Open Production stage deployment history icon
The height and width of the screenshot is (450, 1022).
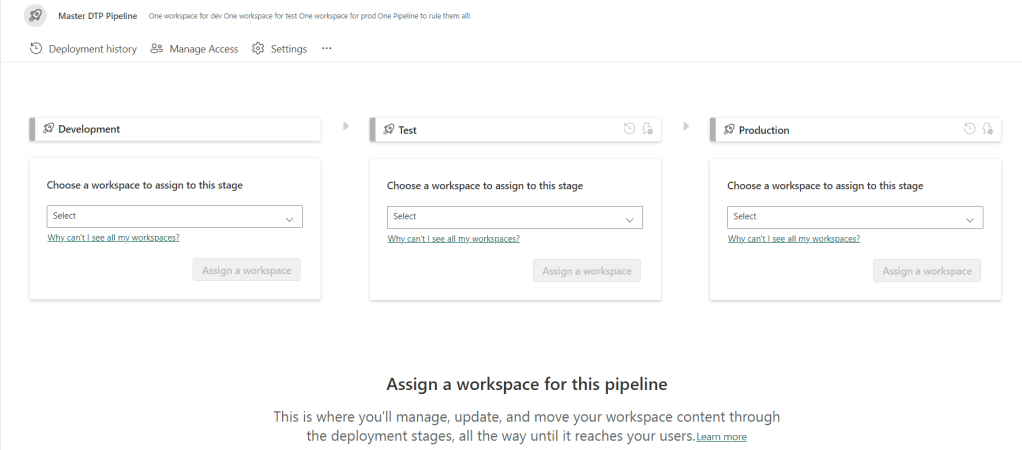(x=969, y=129)
